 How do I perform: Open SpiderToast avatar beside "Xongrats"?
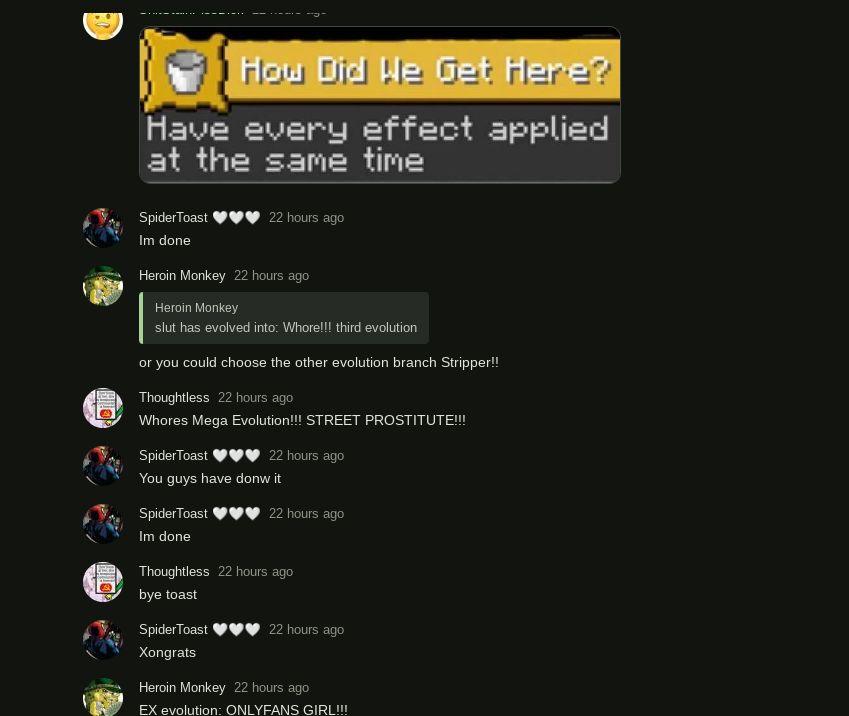(103, 640)
